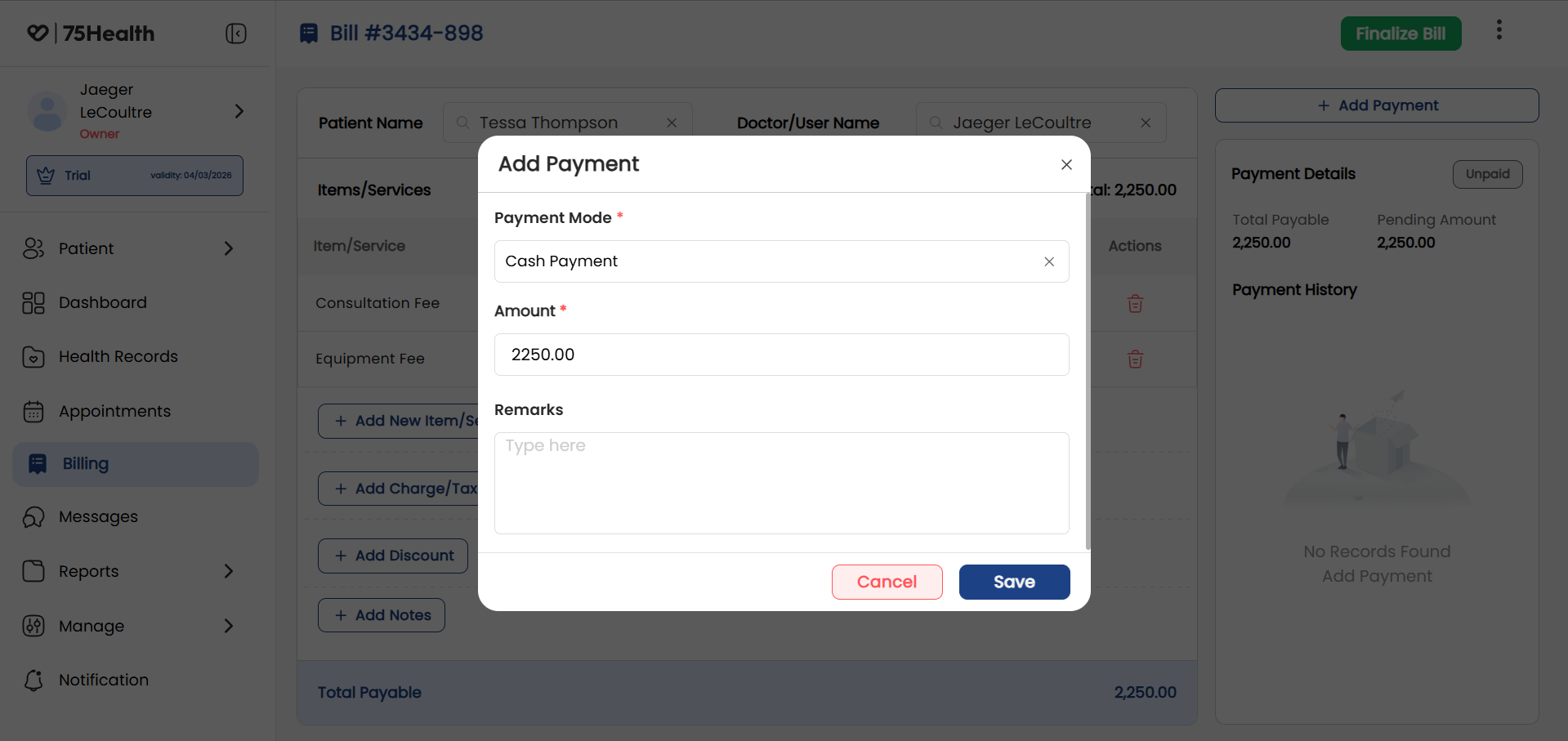Image resolution: width=1568 pixels, height=741 pixels.
Task: Focus the Remarks text area
Action: point(781,483)
